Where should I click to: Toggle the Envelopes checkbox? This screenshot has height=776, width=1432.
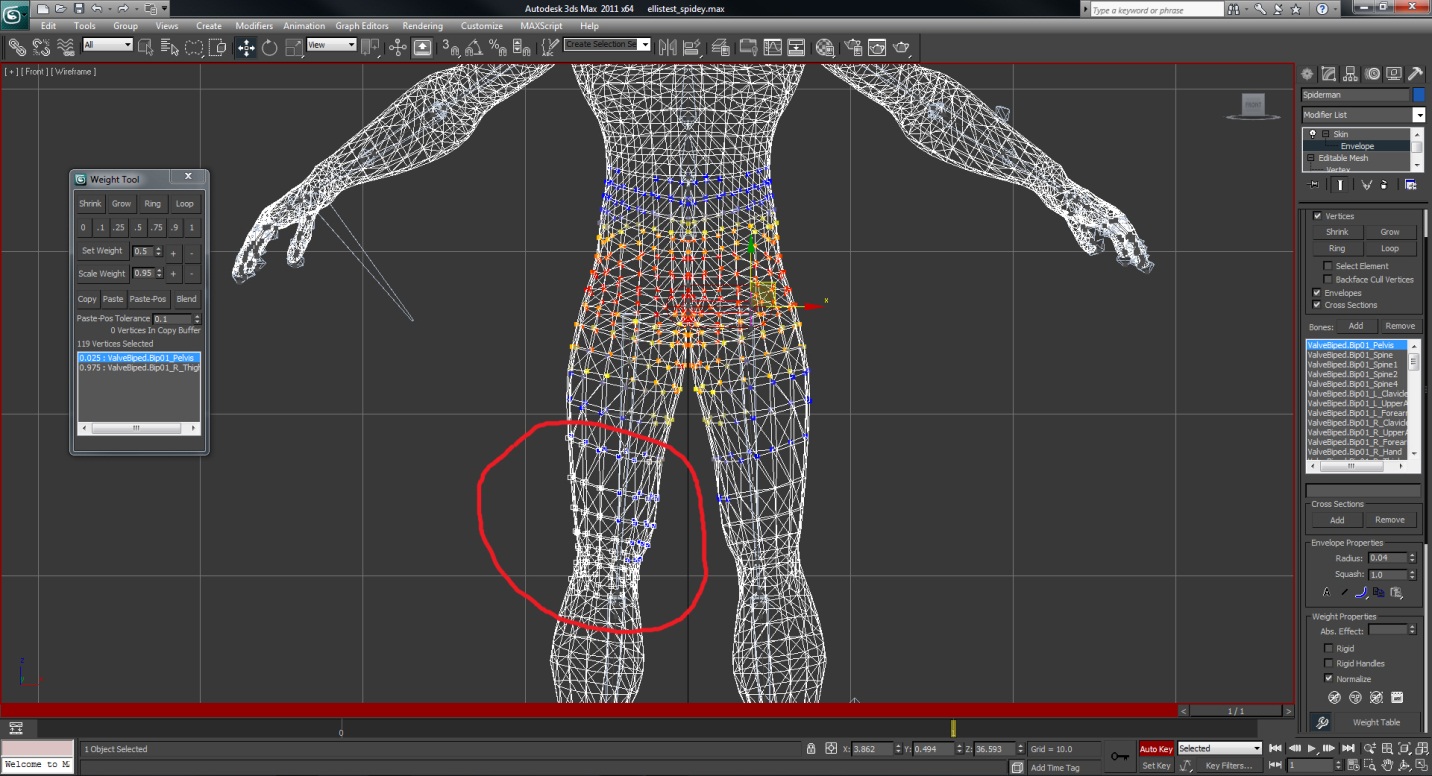click(x=1317, y=293)
